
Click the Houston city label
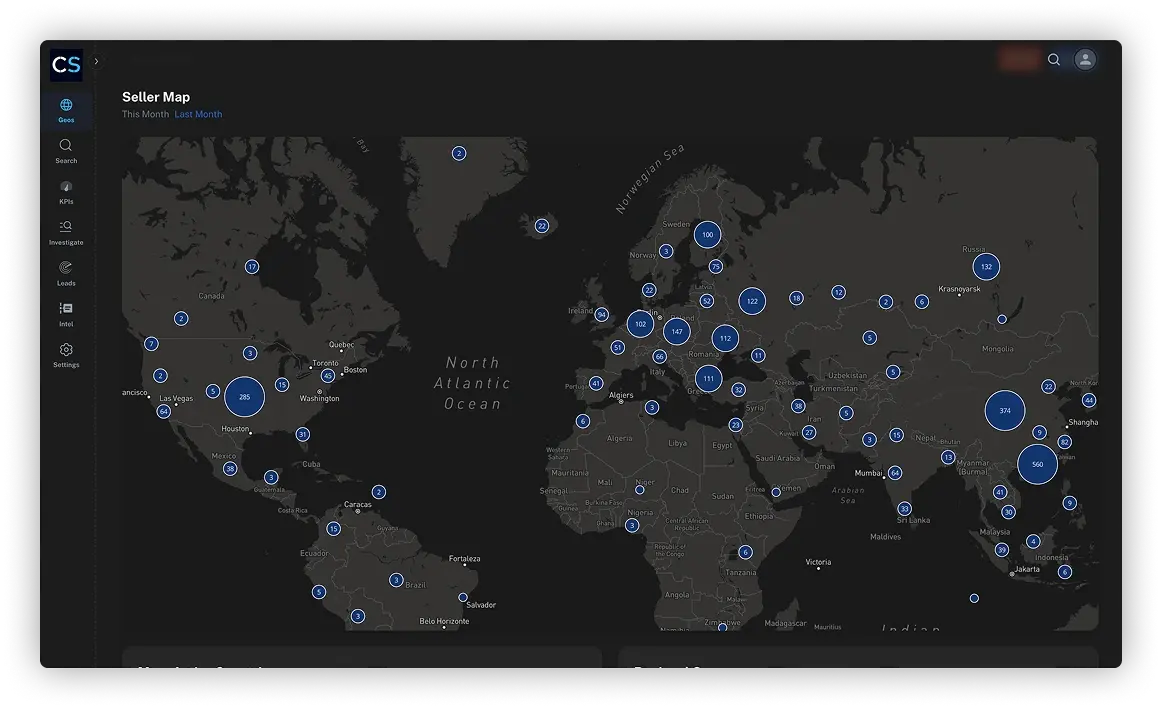coord(235,429)
